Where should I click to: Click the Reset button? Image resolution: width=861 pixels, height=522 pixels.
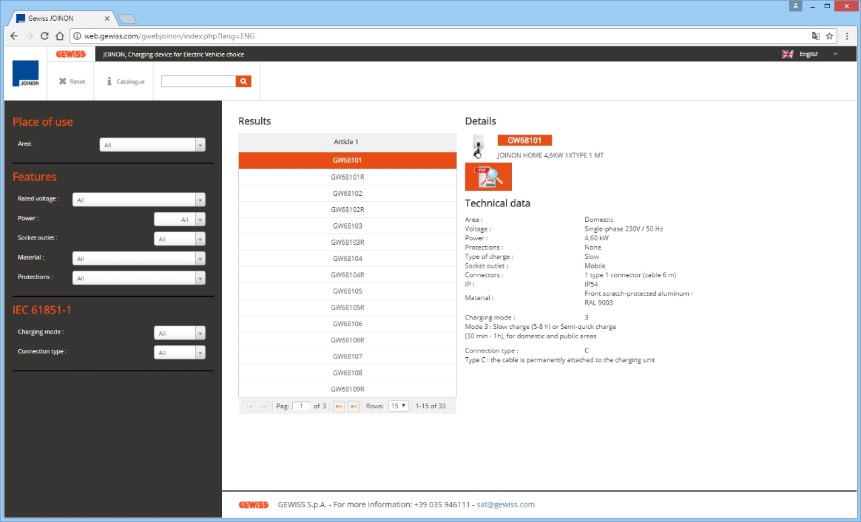tap(72, 81)
